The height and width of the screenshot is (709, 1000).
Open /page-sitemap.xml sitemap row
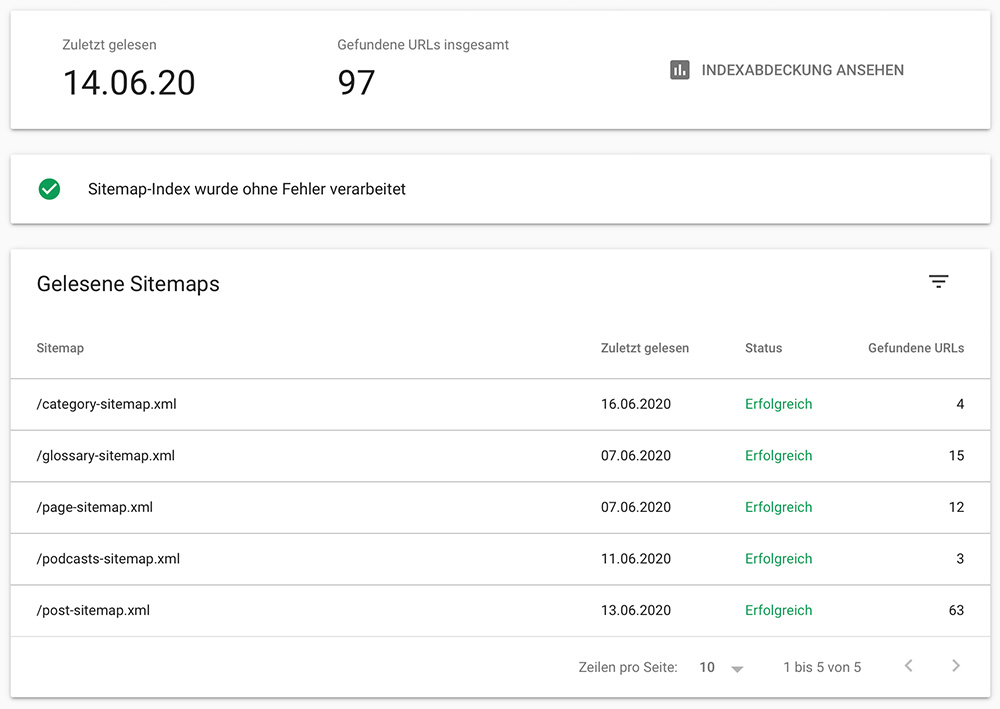[x=95, y=507]
